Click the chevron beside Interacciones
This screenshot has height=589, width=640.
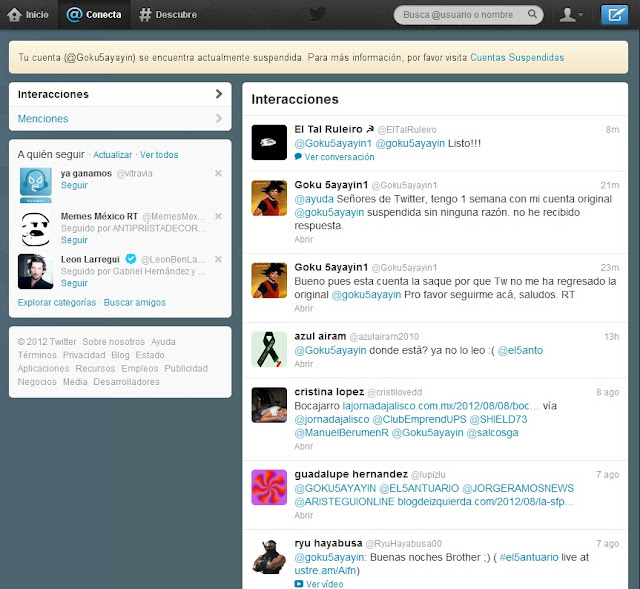point(219,94)
